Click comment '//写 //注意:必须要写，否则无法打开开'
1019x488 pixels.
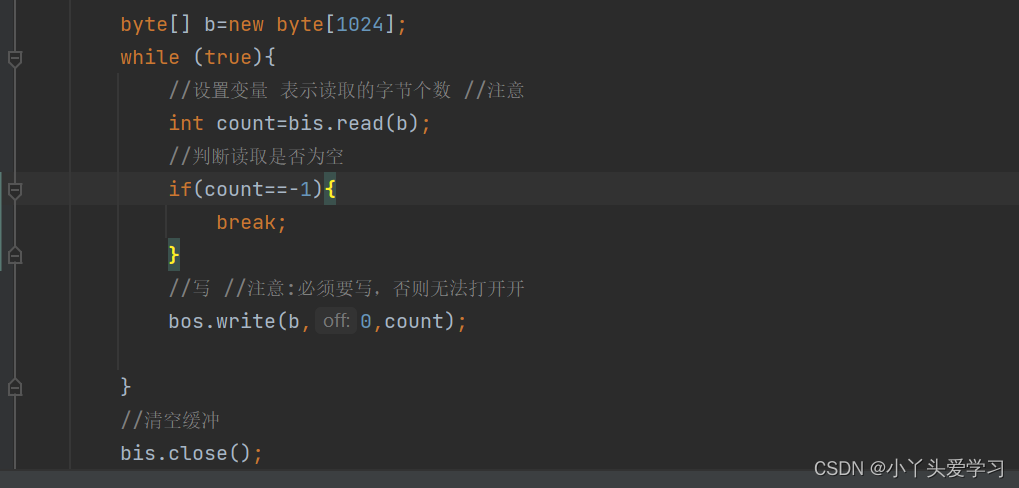(x=346, y=289)
